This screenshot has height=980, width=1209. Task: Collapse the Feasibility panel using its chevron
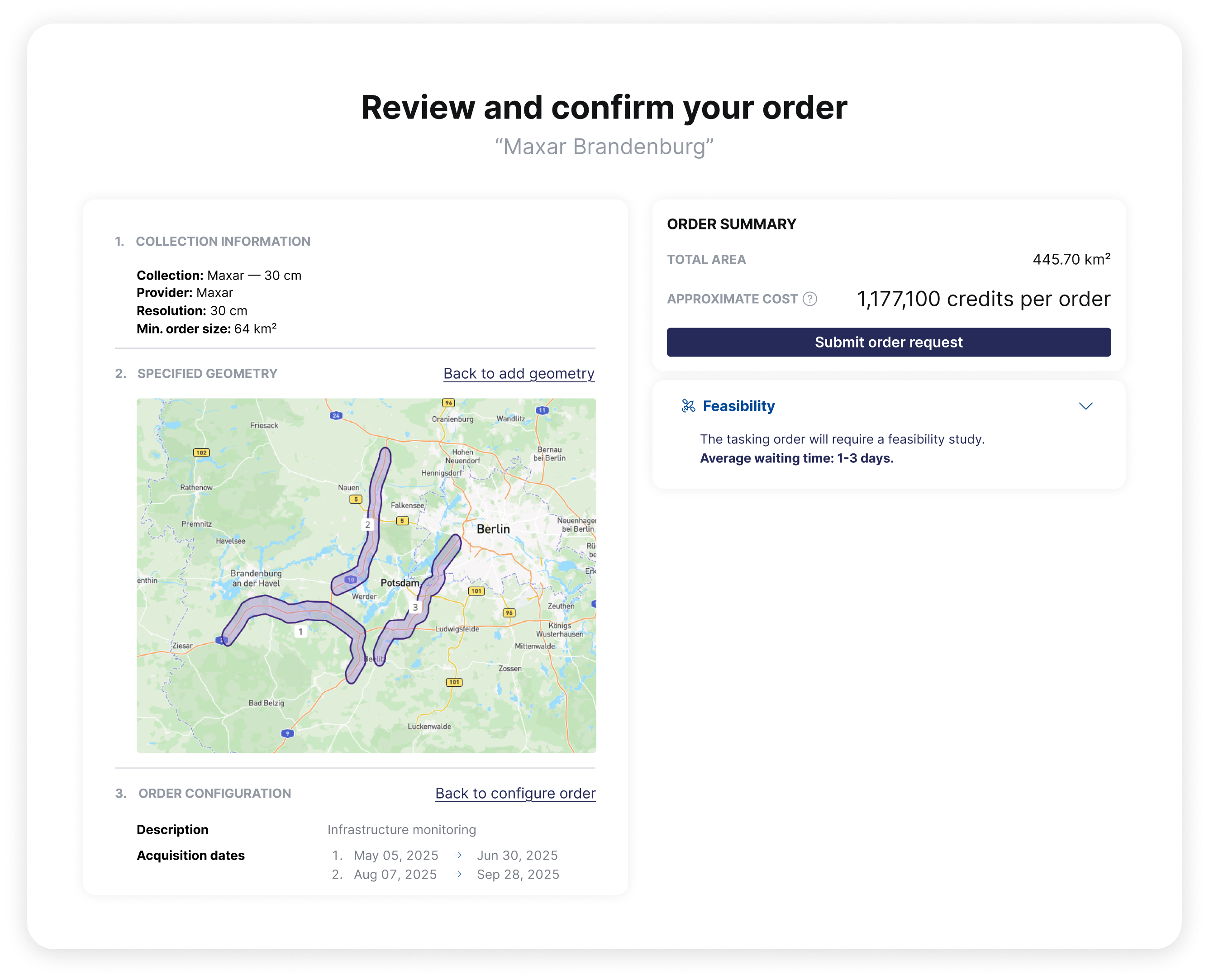point(1085,406)
